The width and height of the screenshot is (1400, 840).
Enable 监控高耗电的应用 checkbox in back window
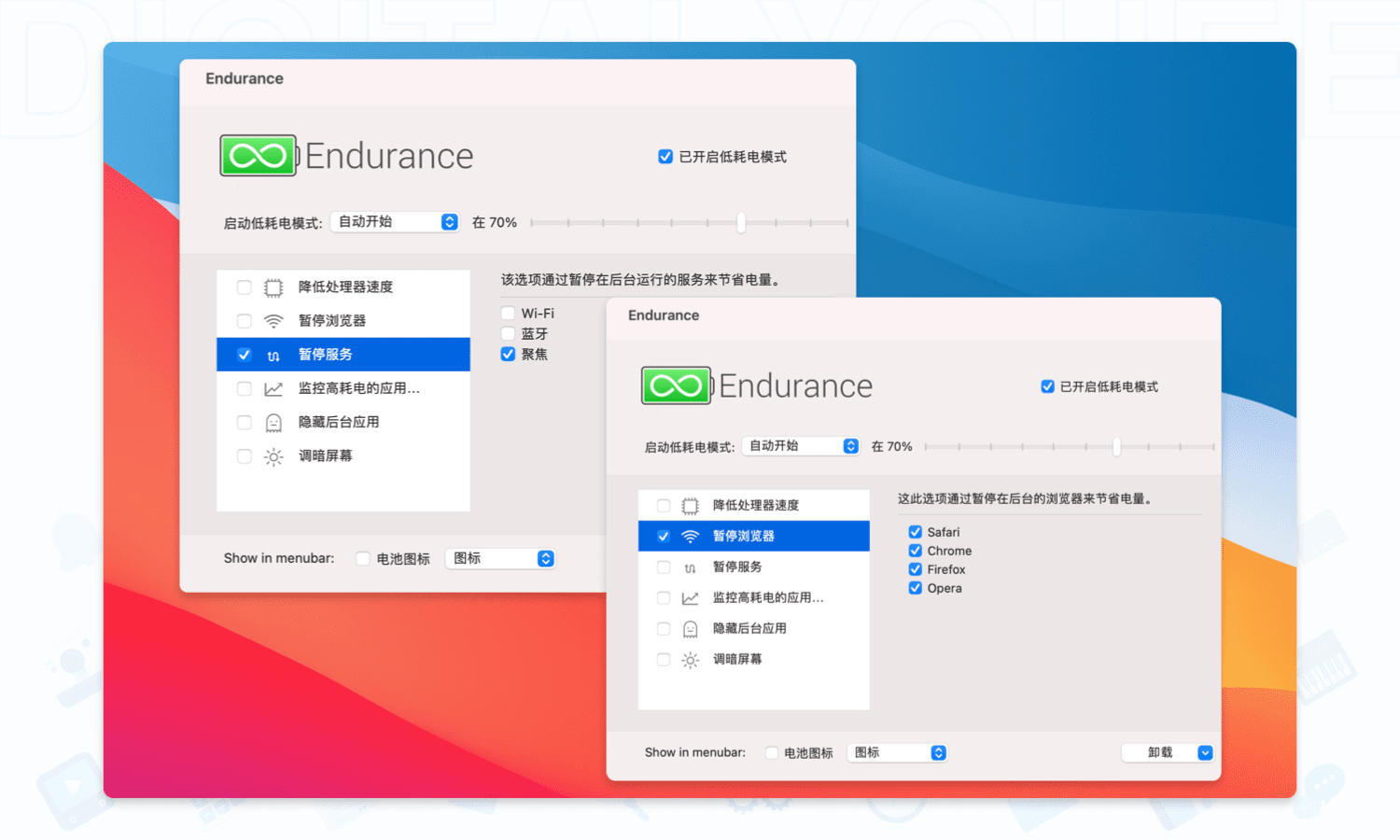point(244,388)
